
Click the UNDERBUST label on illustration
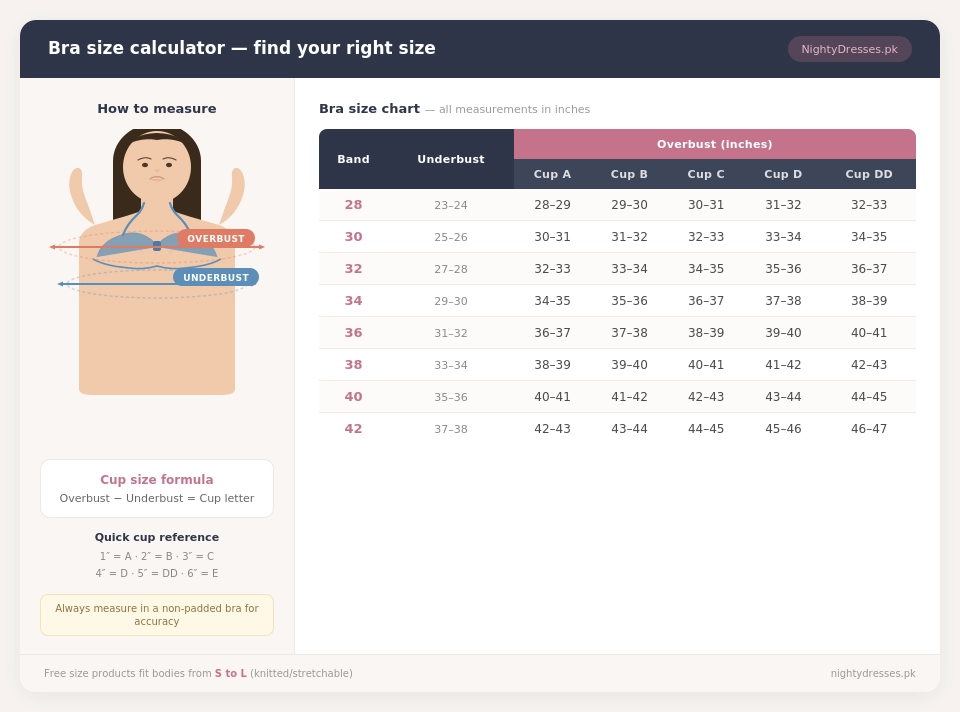pyautogui.click(x=216, y=277)
